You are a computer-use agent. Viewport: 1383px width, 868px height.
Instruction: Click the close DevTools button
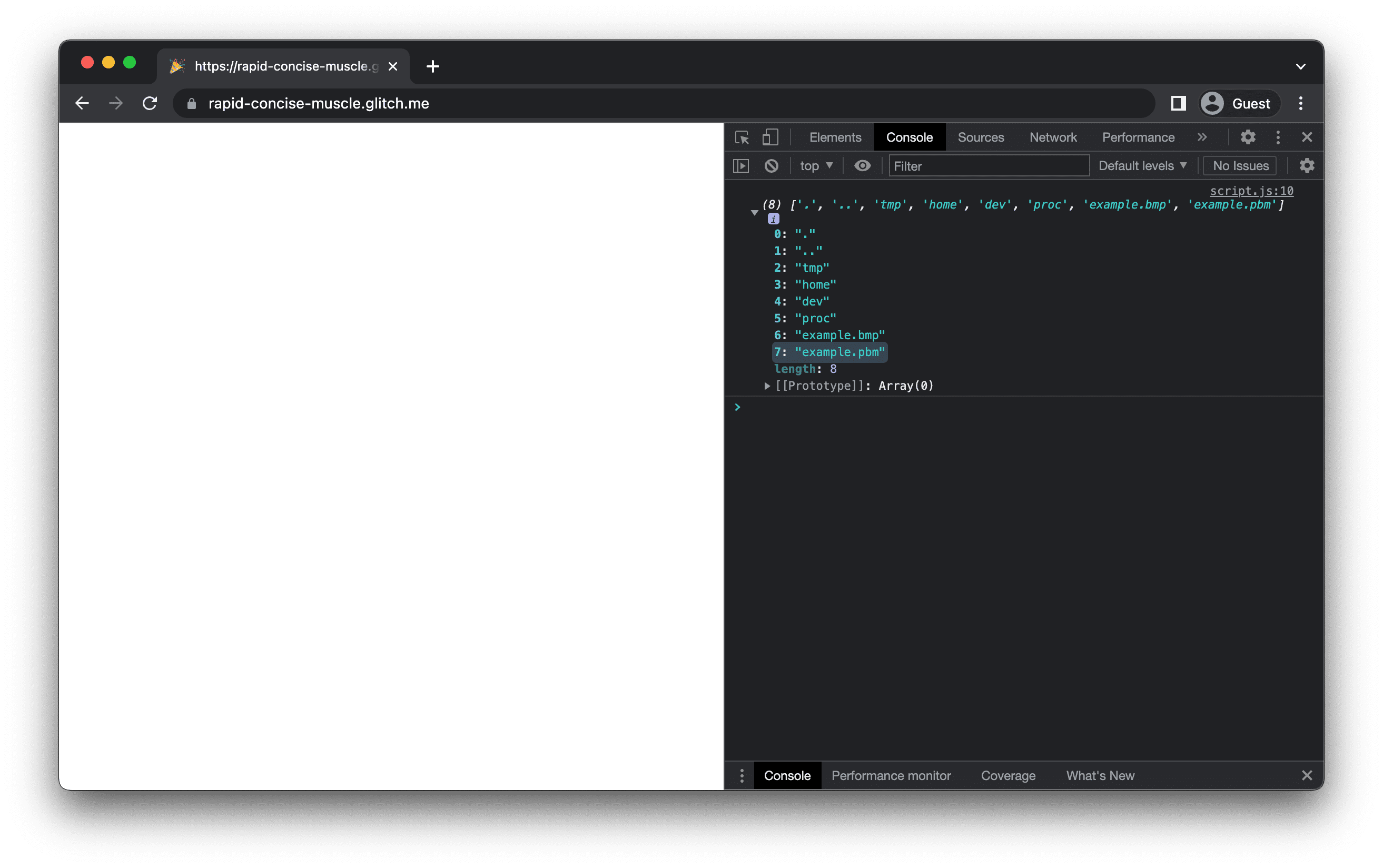click(x=1307, y=137)
